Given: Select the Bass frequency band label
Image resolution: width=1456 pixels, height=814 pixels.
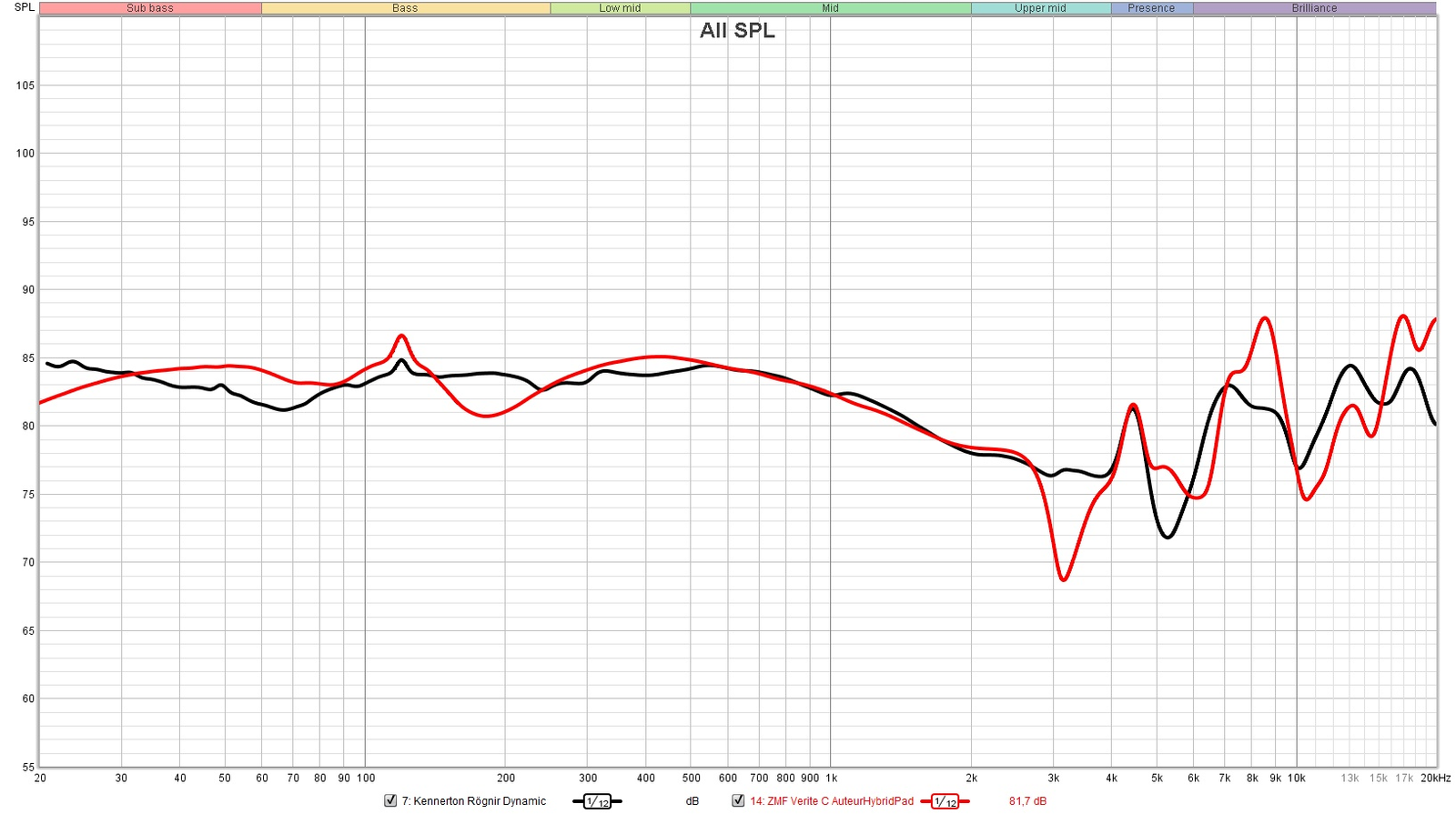Looking at the screenshot, I should pyautogui.click(x=405, y=8).
